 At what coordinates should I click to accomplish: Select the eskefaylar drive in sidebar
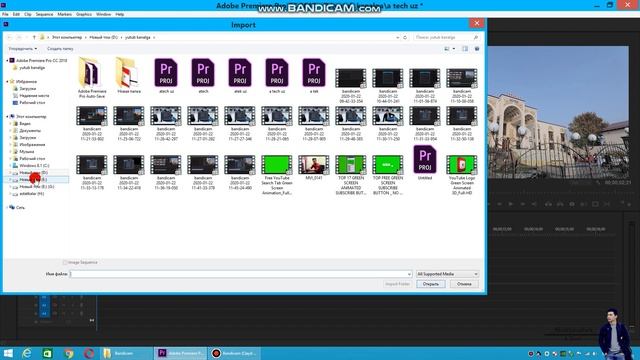[31, 193]
